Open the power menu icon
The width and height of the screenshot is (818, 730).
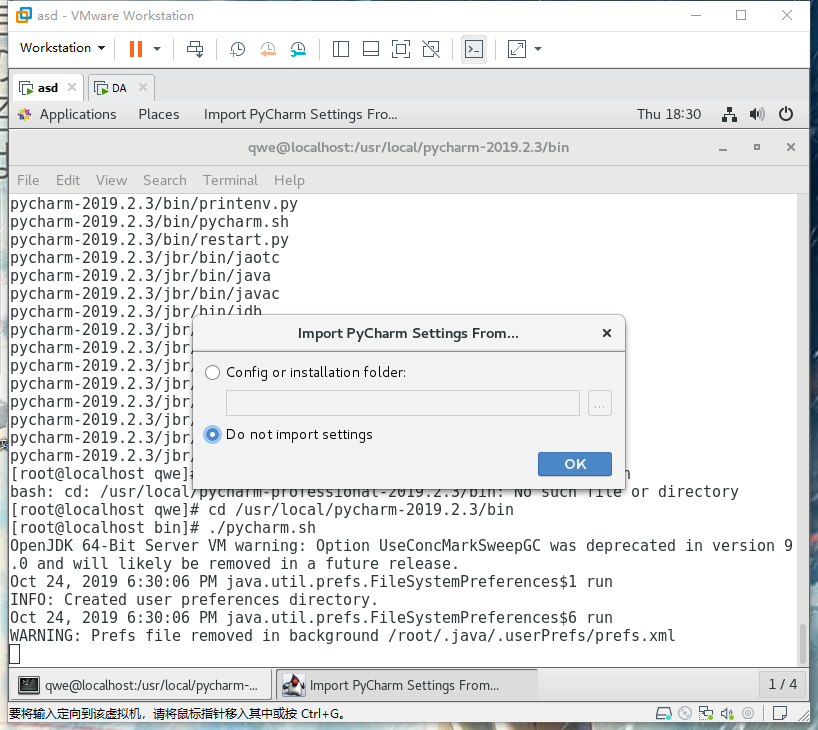(786, 114)
